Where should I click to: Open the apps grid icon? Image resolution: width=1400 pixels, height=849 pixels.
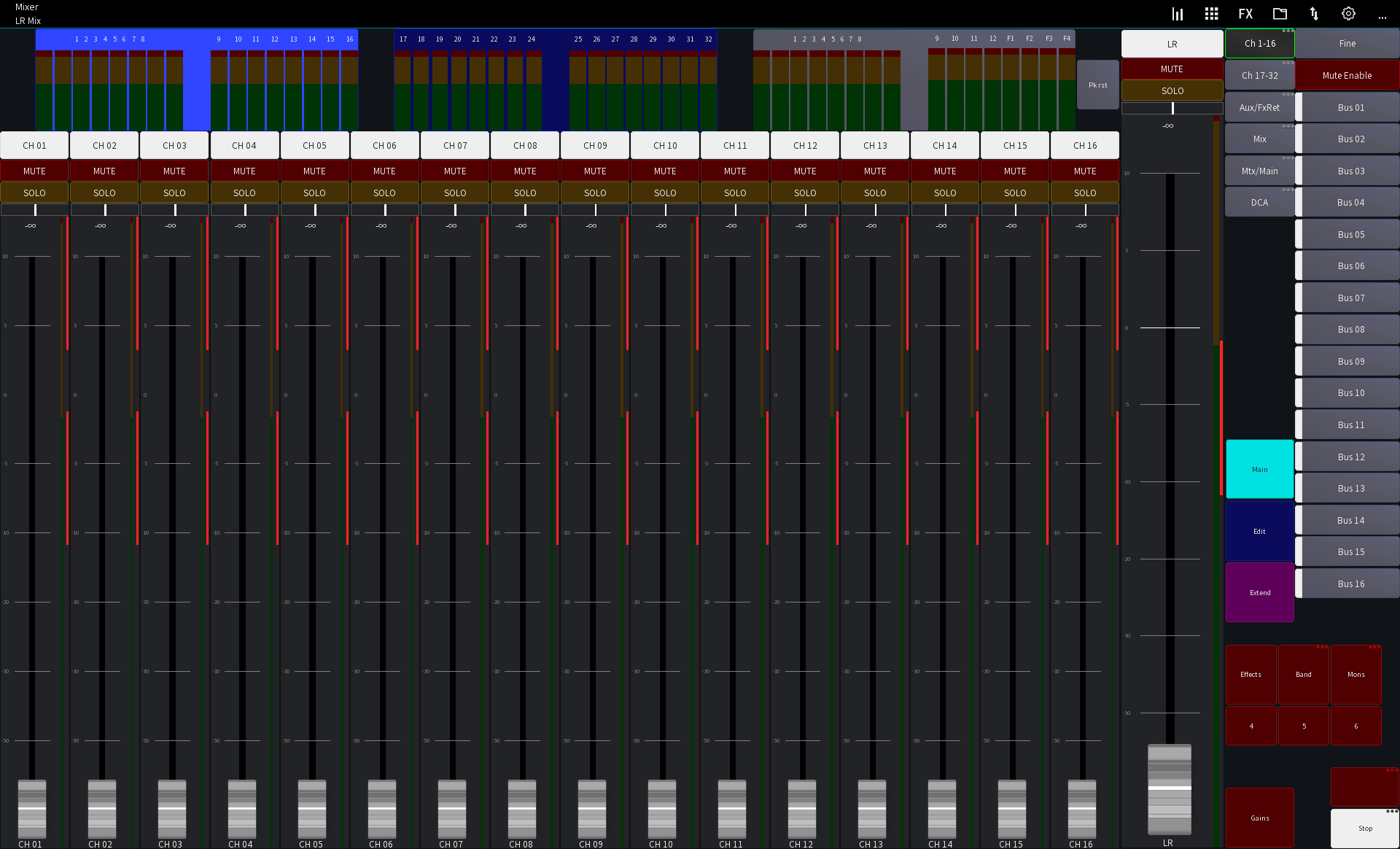[x=1211, y=13]
